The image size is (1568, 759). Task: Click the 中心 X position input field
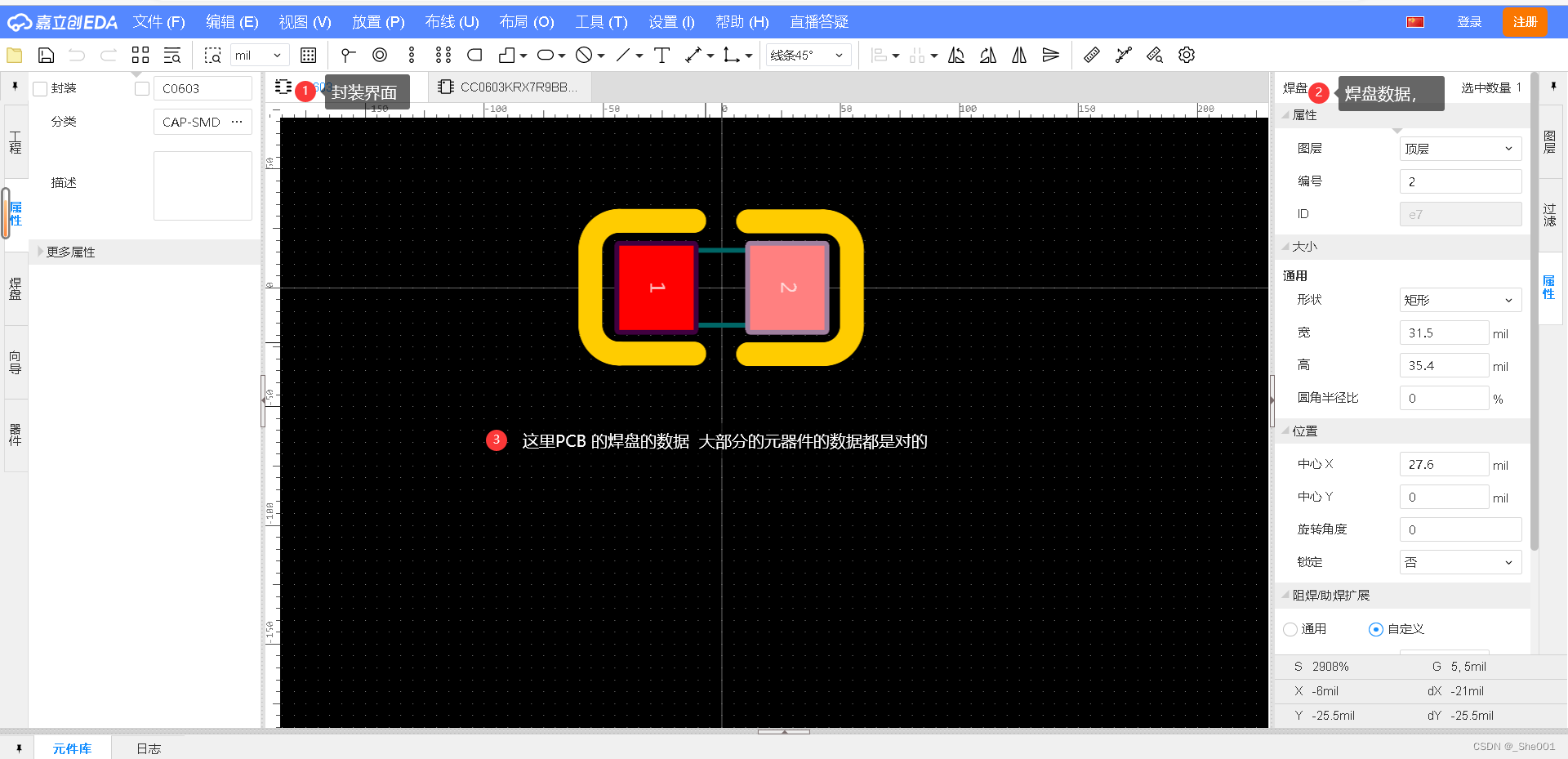[1443, 464]
